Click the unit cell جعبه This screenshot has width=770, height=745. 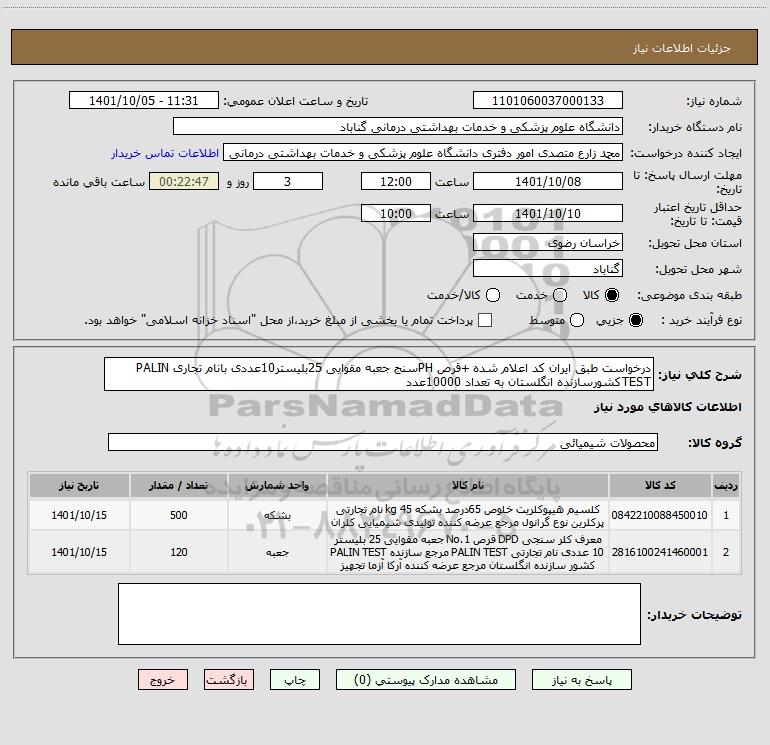point(277,552)
